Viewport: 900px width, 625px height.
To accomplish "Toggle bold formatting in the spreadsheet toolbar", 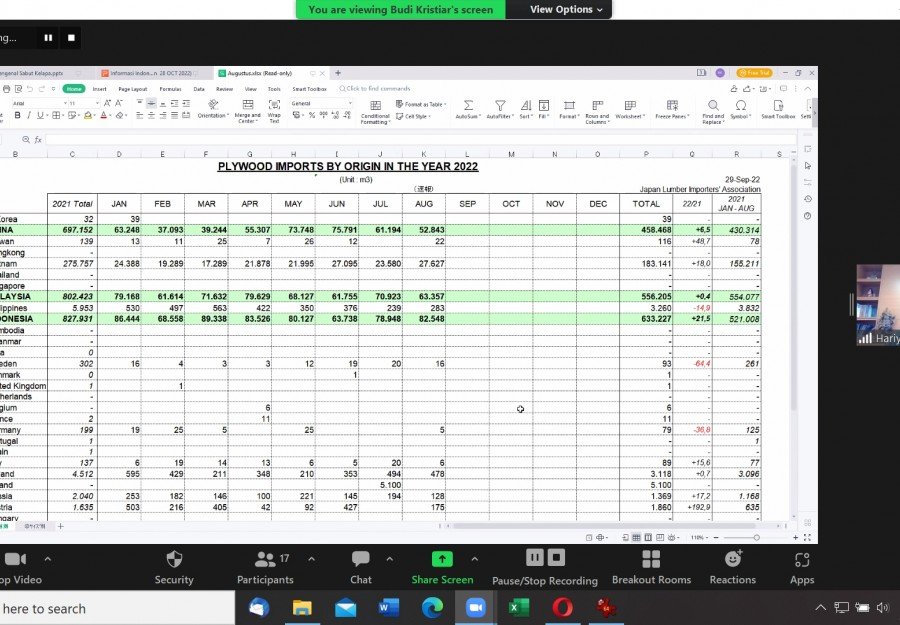I will click(17, 115).
